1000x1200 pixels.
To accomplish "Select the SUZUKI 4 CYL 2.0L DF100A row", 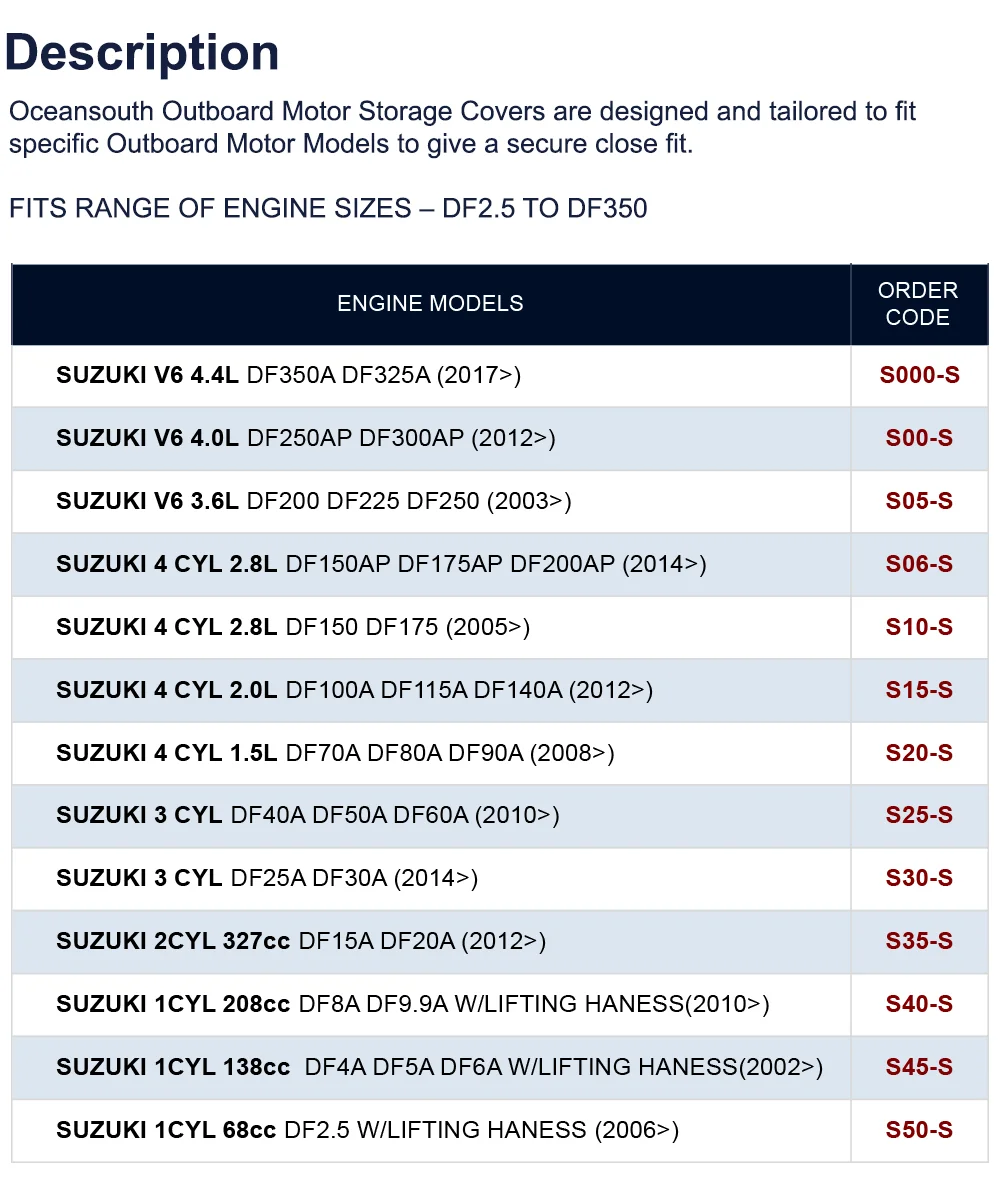I will (354, 690).
